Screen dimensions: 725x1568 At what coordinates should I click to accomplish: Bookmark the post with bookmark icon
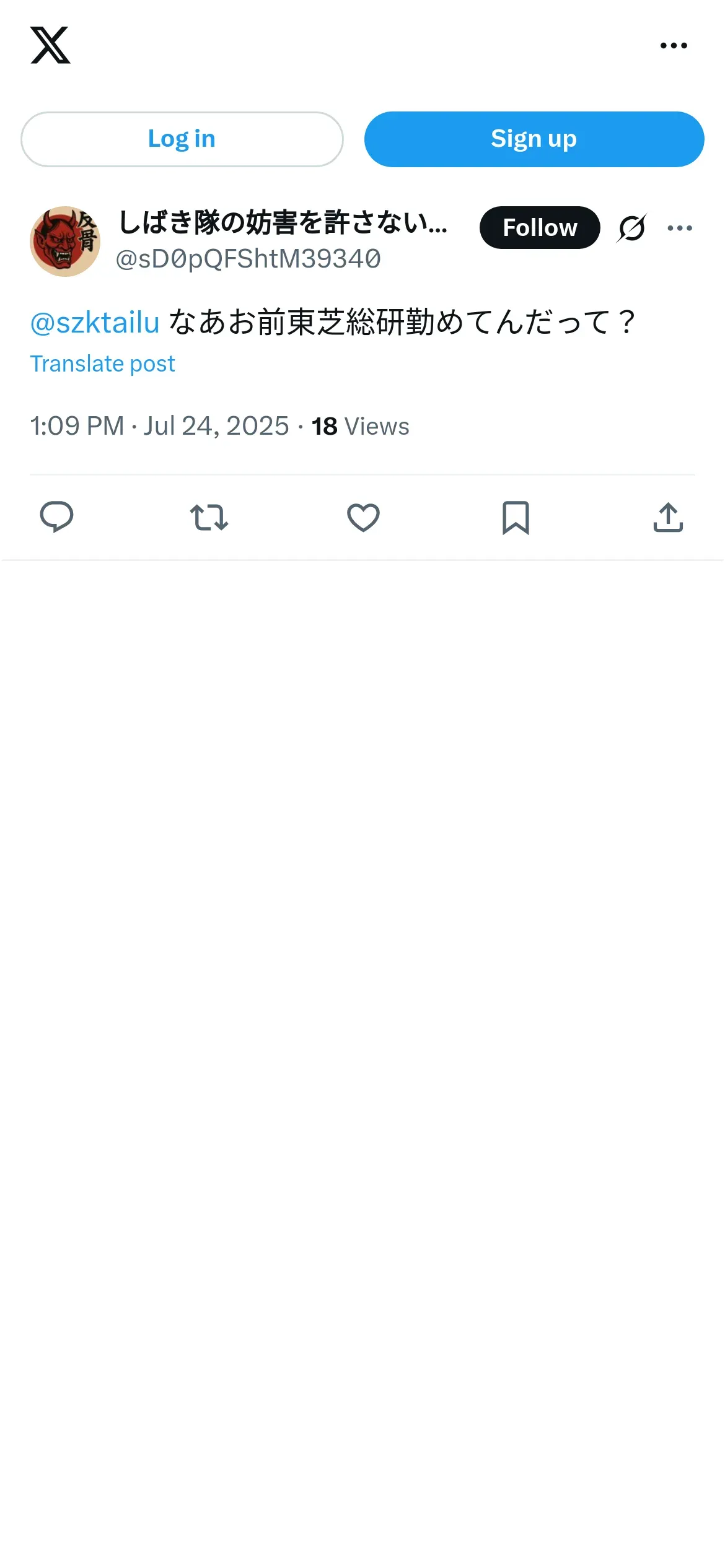[516, 517]
